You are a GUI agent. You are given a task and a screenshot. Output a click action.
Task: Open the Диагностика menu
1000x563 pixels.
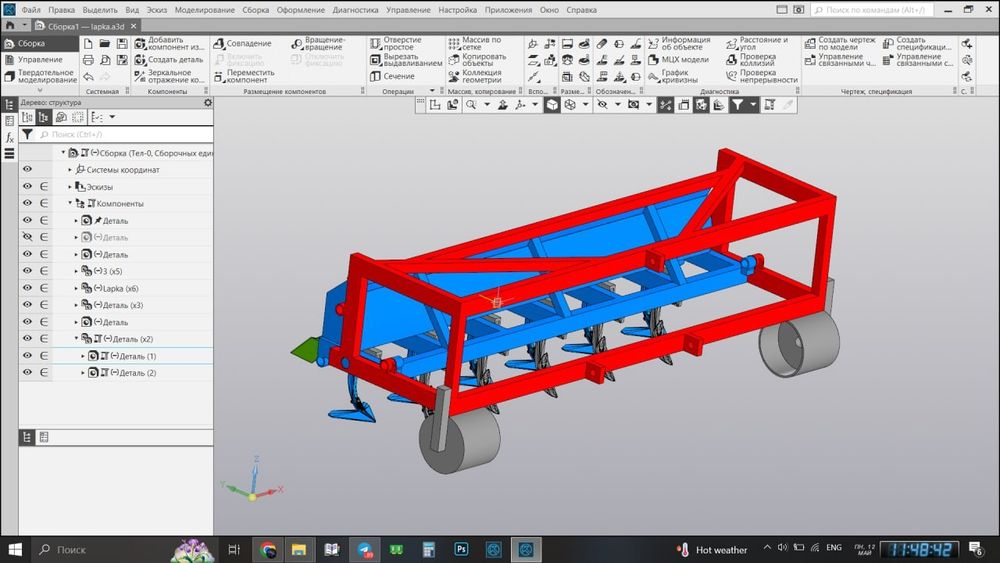click(x=355, y=10)
